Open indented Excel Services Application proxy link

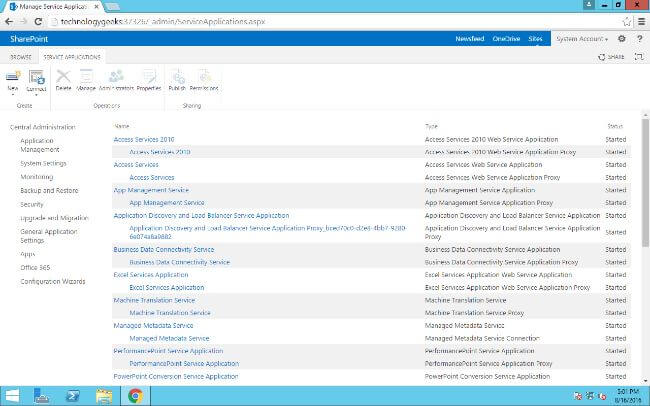(x=167, y=287)
